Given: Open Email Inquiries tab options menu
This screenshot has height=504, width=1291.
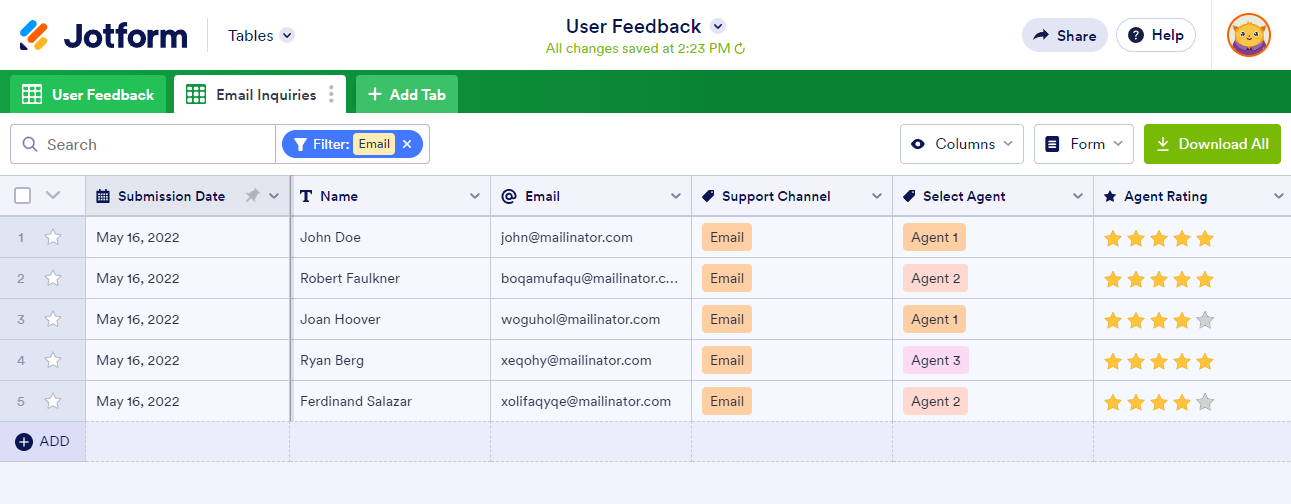Looking at the screenshot, I should click(332, 95).
